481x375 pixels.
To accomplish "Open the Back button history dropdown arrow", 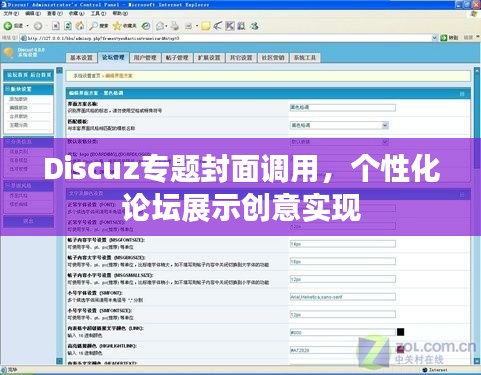I will 27,26.
